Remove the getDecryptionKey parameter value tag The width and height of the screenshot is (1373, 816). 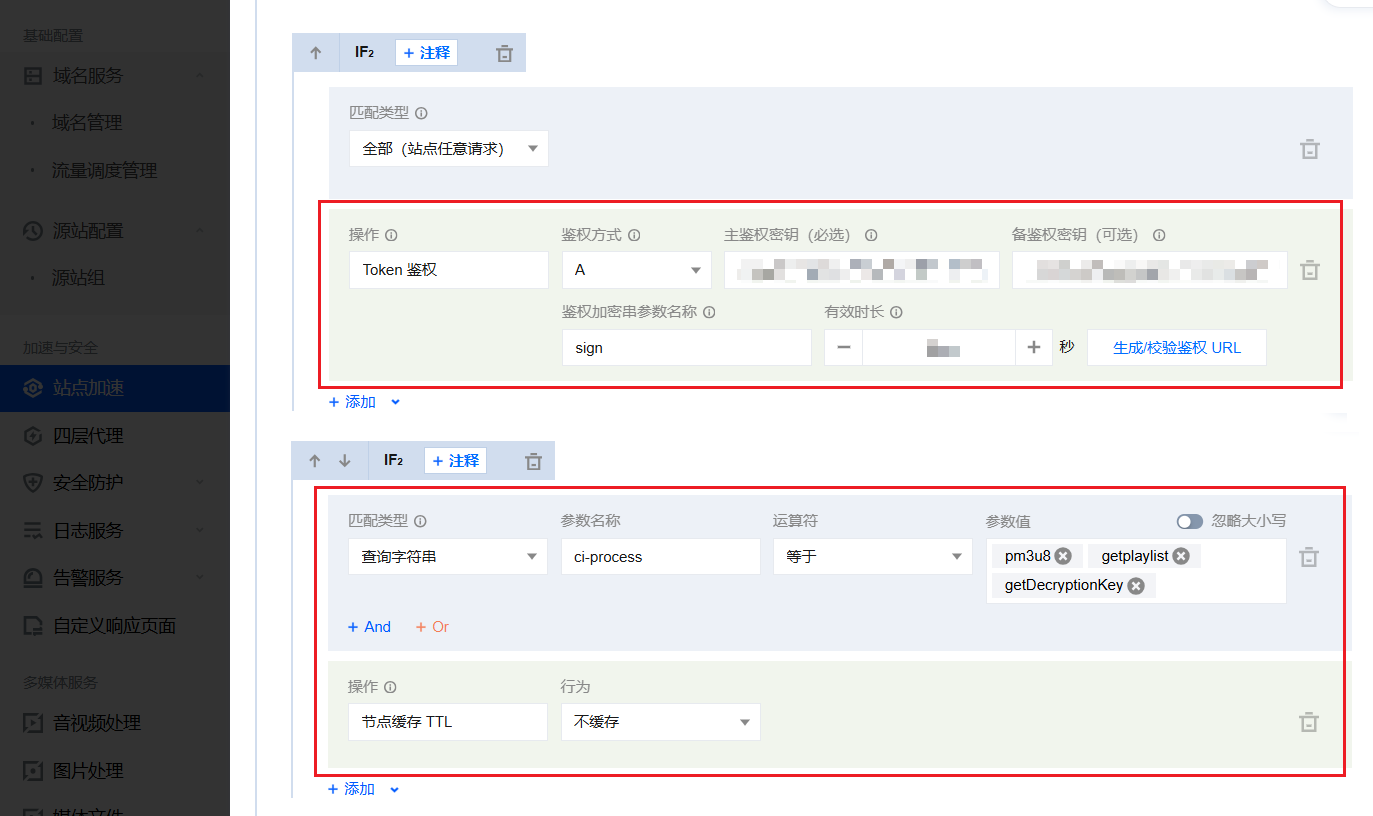coord(1136,586)
